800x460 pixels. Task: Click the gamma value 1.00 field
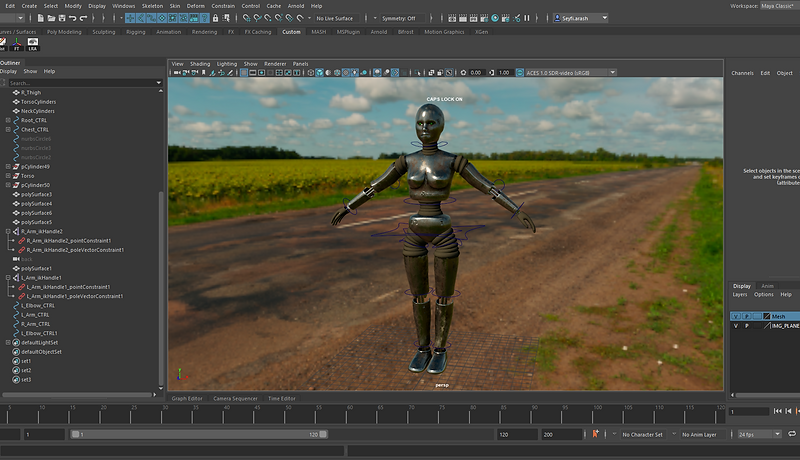[505, 72]
